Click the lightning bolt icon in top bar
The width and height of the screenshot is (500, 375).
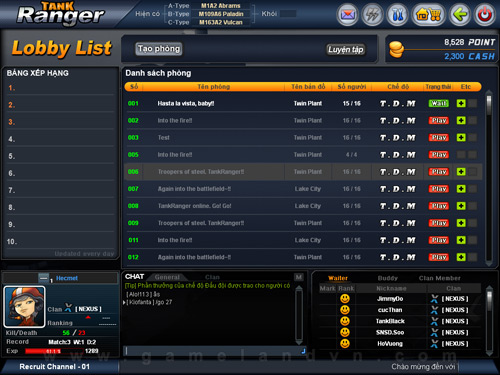click(x=372, y=15)
